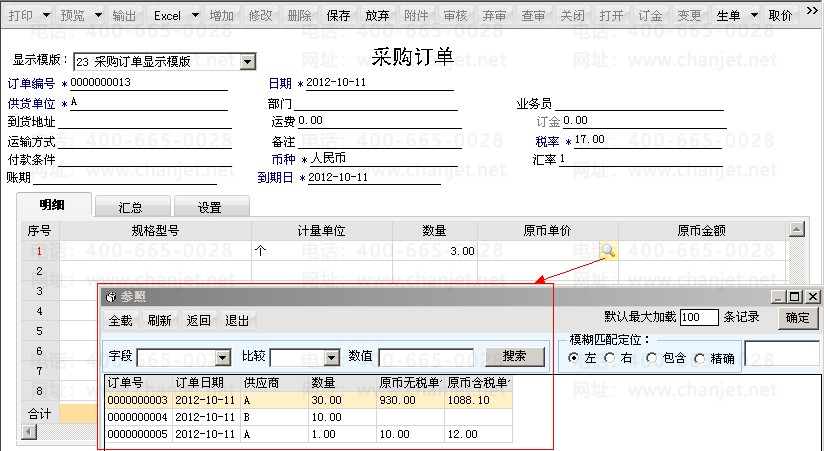The height and width of the screenshot is (451, 824).
Task: Select the 包含 match radio button
Action: coord(652,358)
